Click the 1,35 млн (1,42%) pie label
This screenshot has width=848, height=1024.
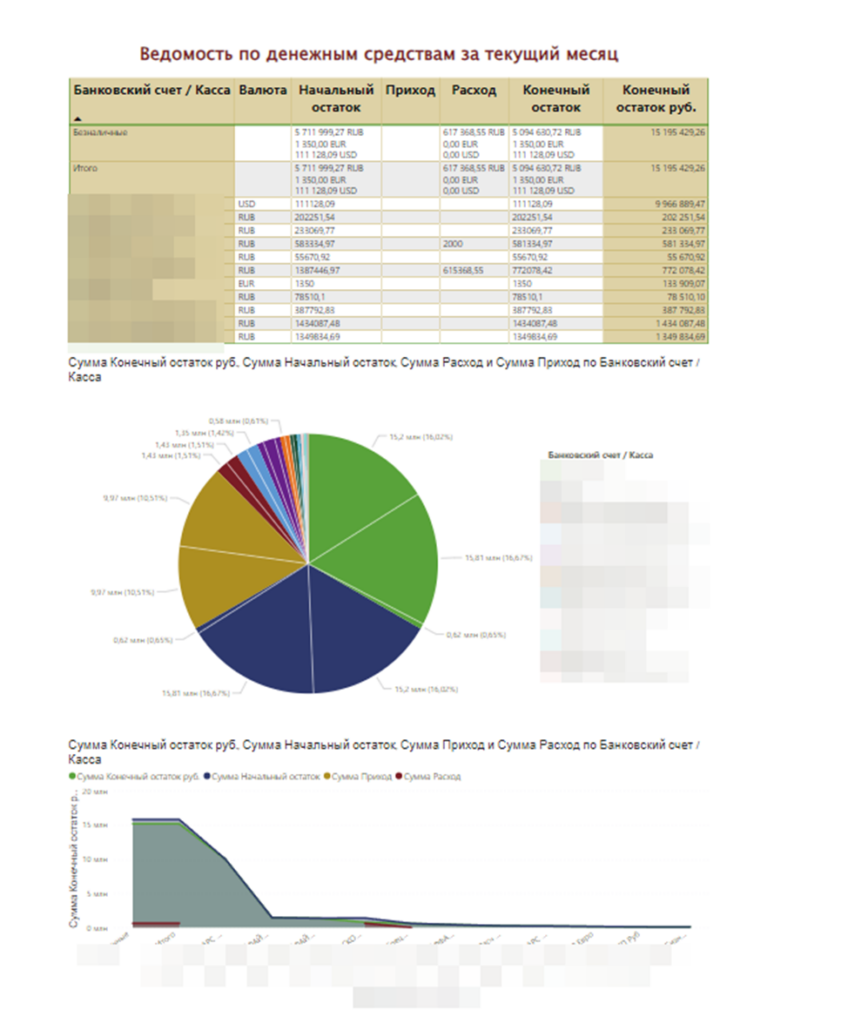click(204, 433)
